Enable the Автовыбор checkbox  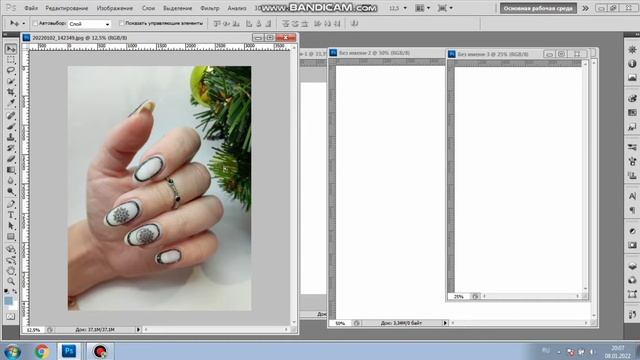35,24
